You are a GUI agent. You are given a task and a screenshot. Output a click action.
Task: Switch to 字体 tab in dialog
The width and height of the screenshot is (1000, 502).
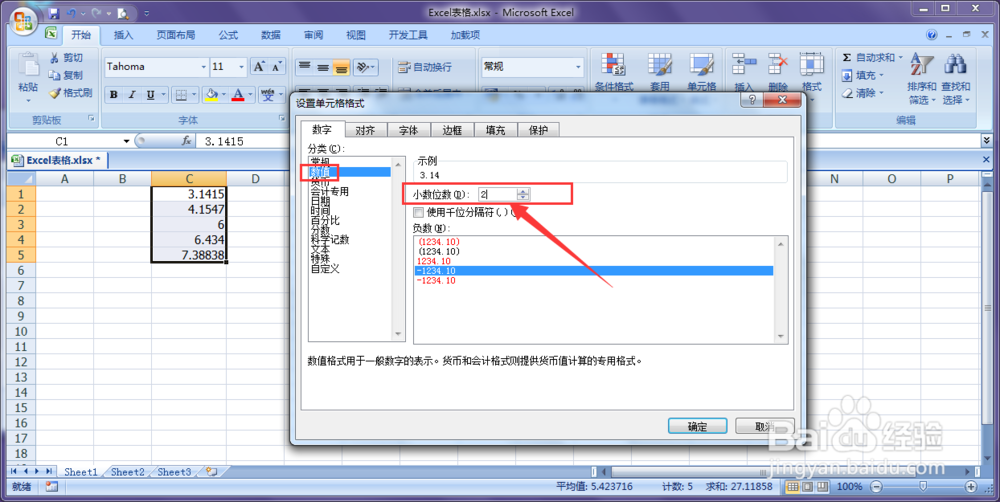[408, 130]
